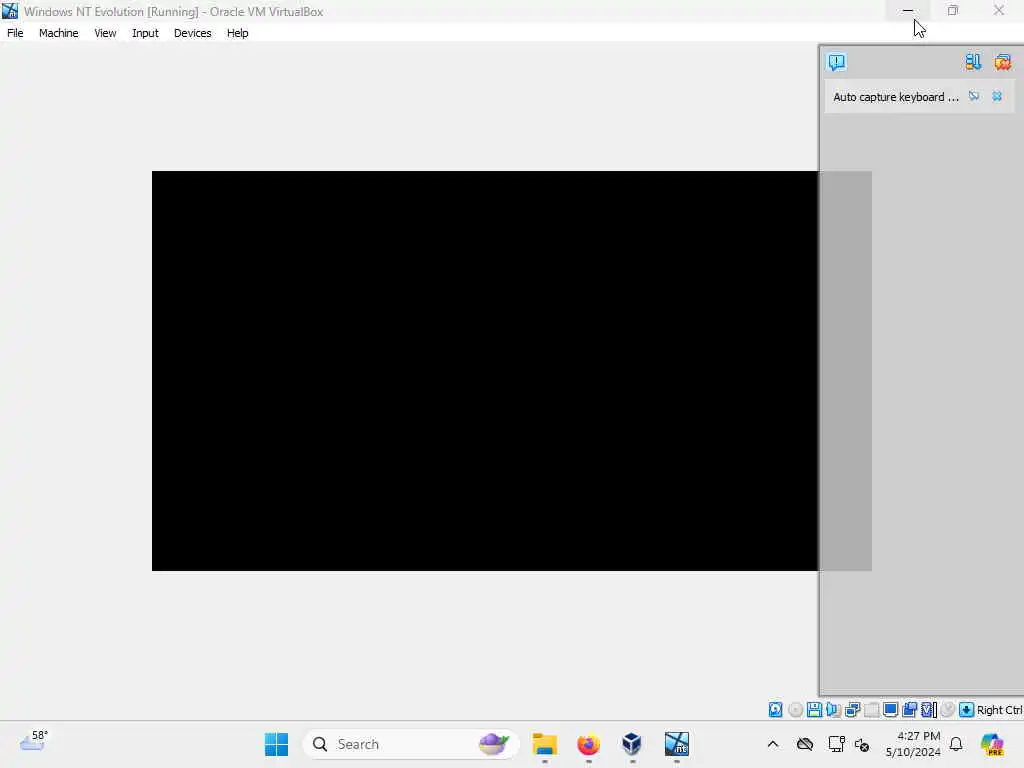Image resolution: width=1024 pixels, height=768 pixels.
Task: Click the floppy disk status indicator
Action: tap(814, 709)
